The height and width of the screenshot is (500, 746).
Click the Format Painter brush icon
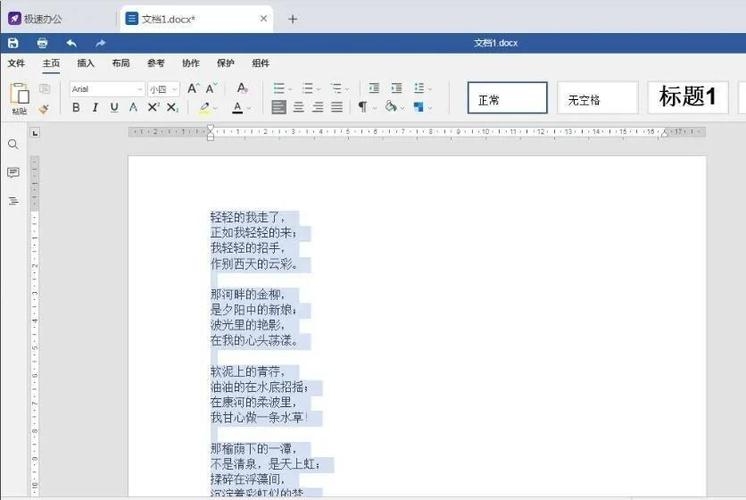44,109
